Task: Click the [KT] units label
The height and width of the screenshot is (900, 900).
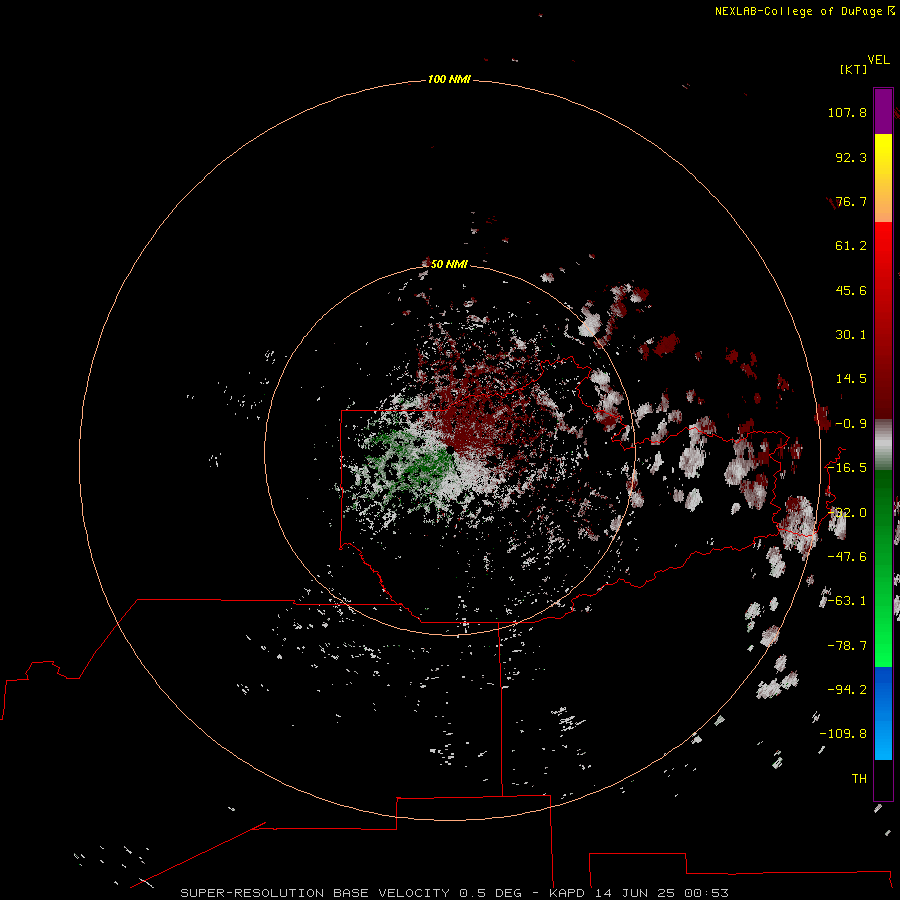Action: click(x=854, y=69)
